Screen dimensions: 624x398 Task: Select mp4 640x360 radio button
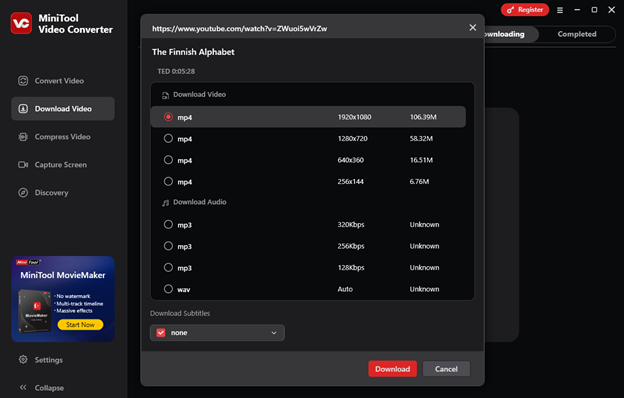tap(168, 160)
